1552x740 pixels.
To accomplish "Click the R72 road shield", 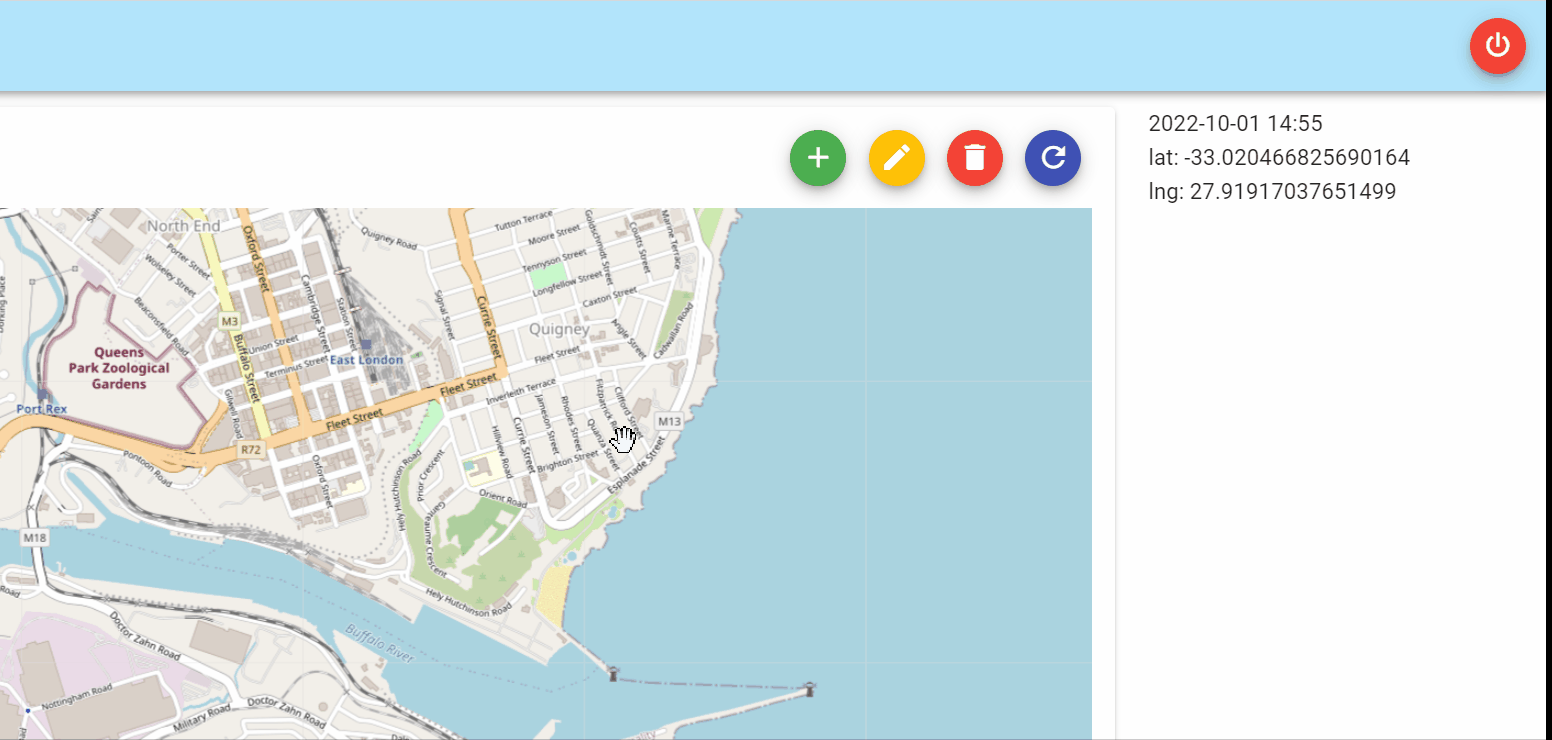I will pos(250,451).
